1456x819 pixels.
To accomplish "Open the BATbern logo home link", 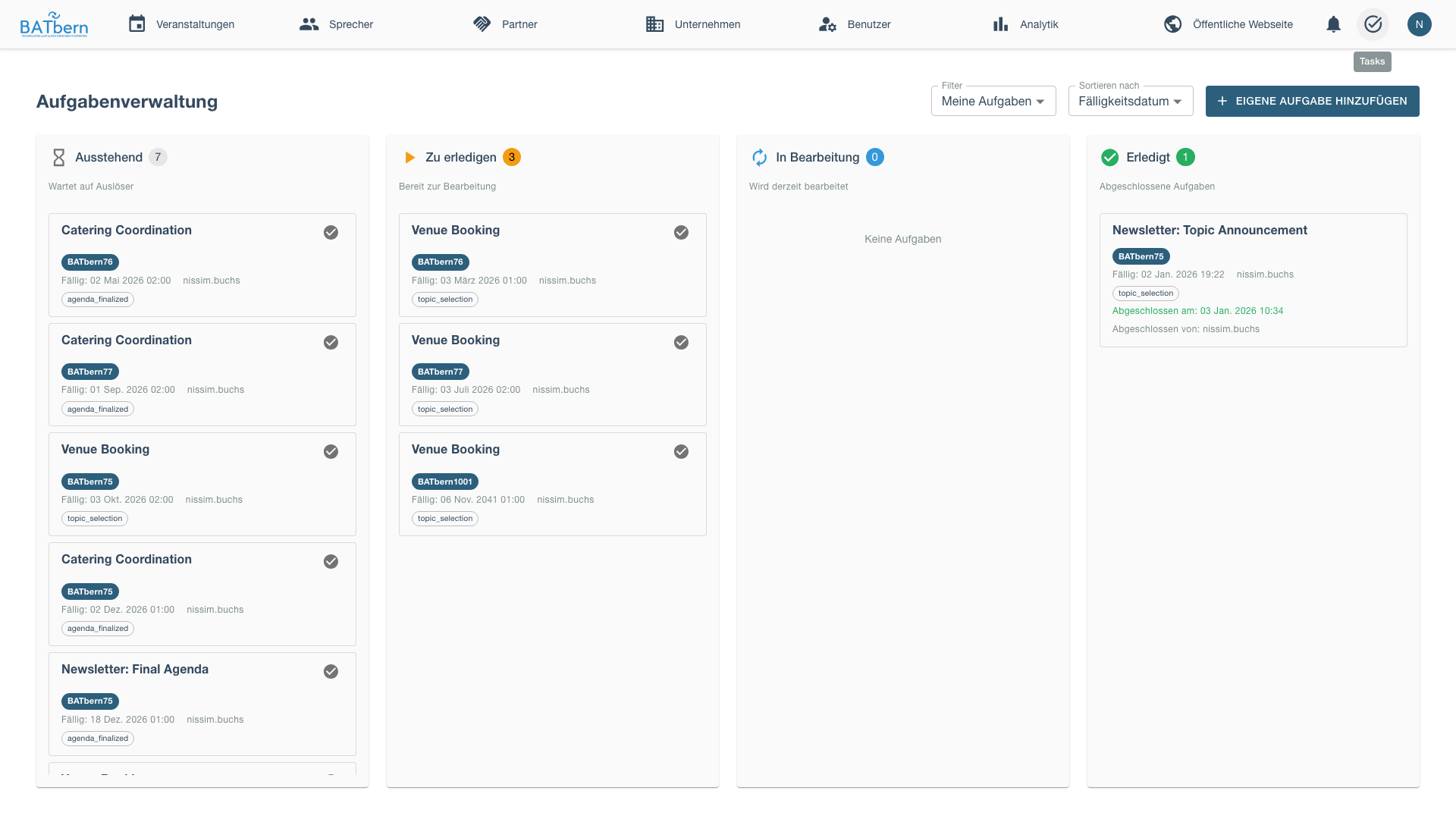I will click(54, 24).
